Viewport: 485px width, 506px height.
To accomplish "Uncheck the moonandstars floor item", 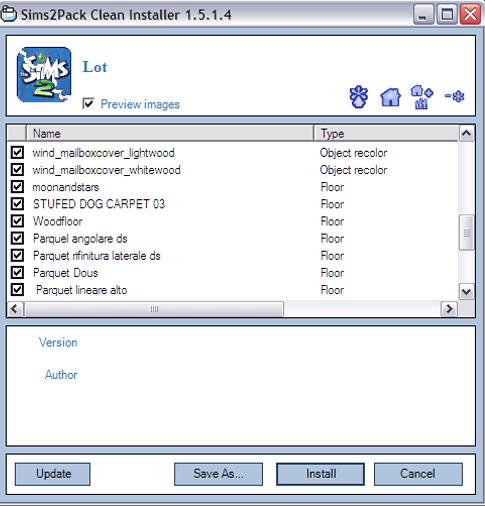I will pyautogui.click(x=17, y=187).
